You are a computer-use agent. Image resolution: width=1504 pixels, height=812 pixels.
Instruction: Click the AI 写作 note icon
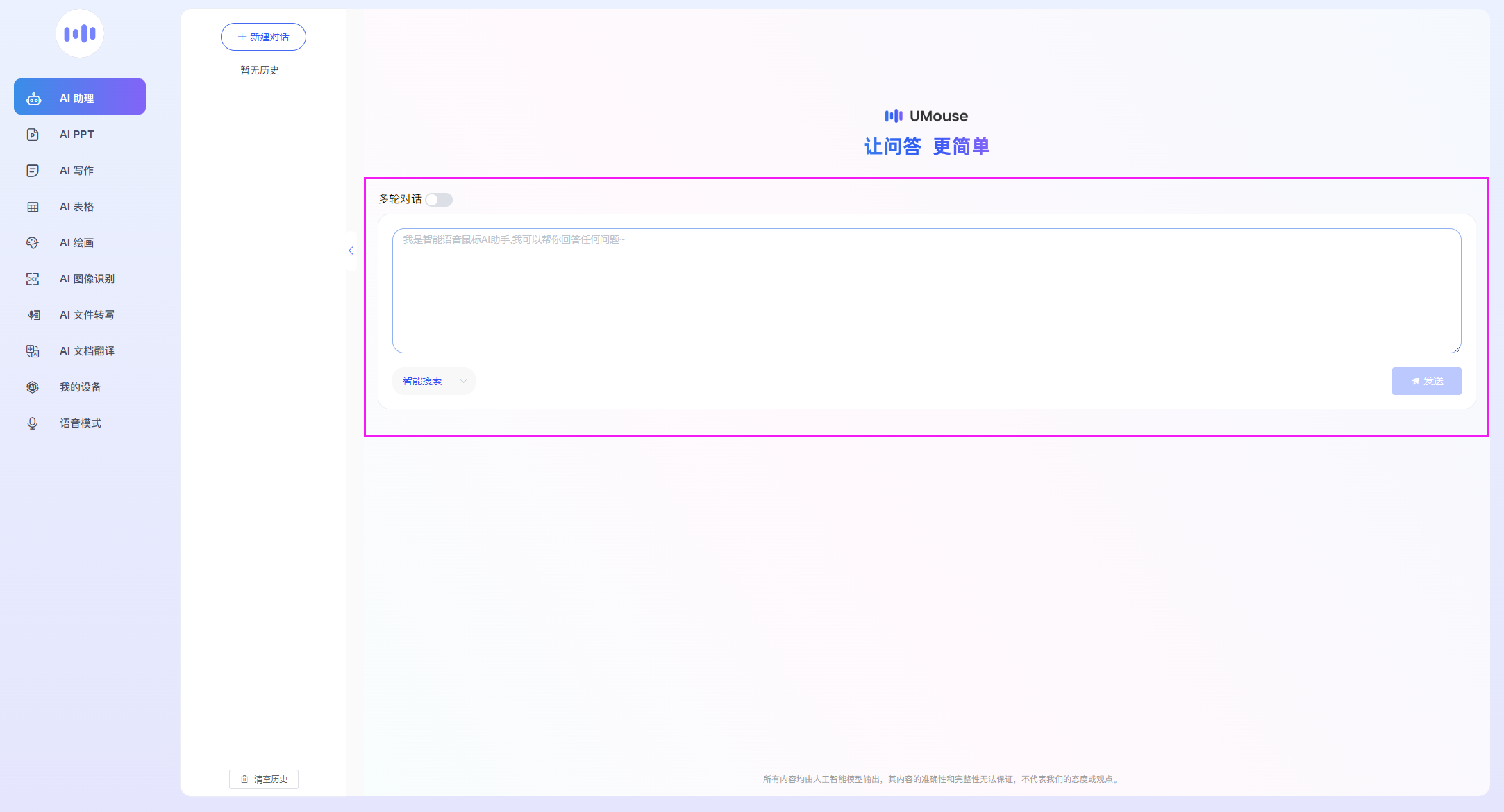[33, 171]
